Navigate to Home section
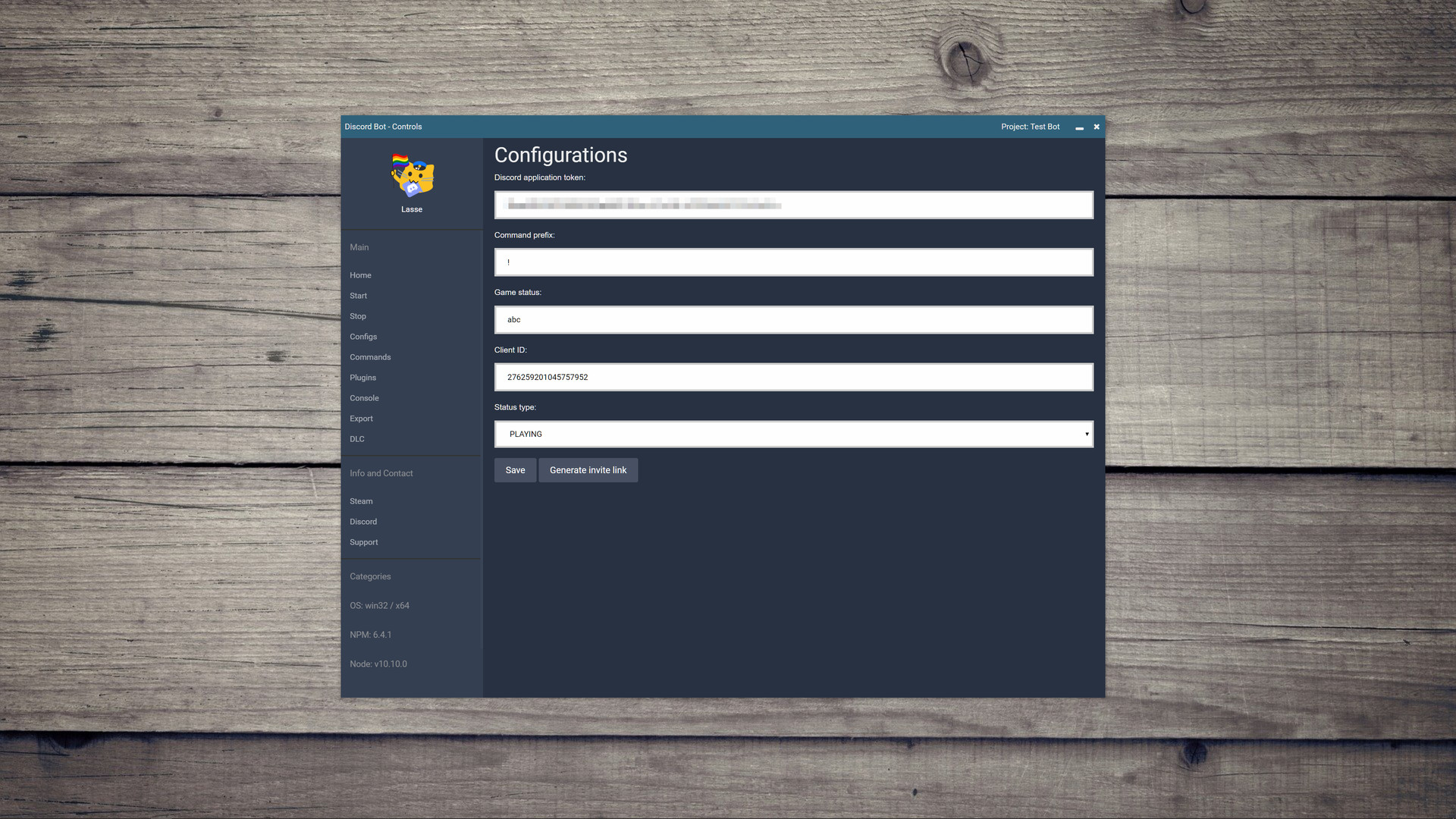 coord(360,275)
